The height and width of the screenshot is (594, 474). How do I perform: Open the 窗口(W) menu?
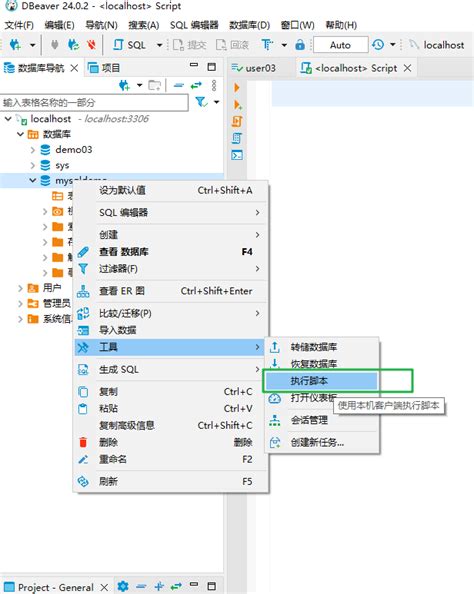(x=297, y=25)
